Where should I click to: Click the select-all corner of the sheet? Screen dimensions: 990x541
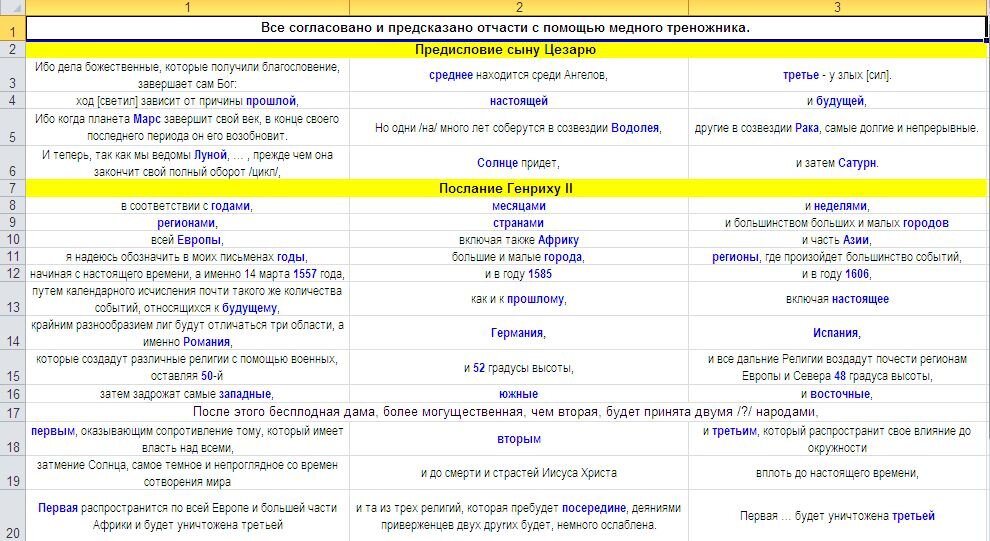click(x=13, y=8)
